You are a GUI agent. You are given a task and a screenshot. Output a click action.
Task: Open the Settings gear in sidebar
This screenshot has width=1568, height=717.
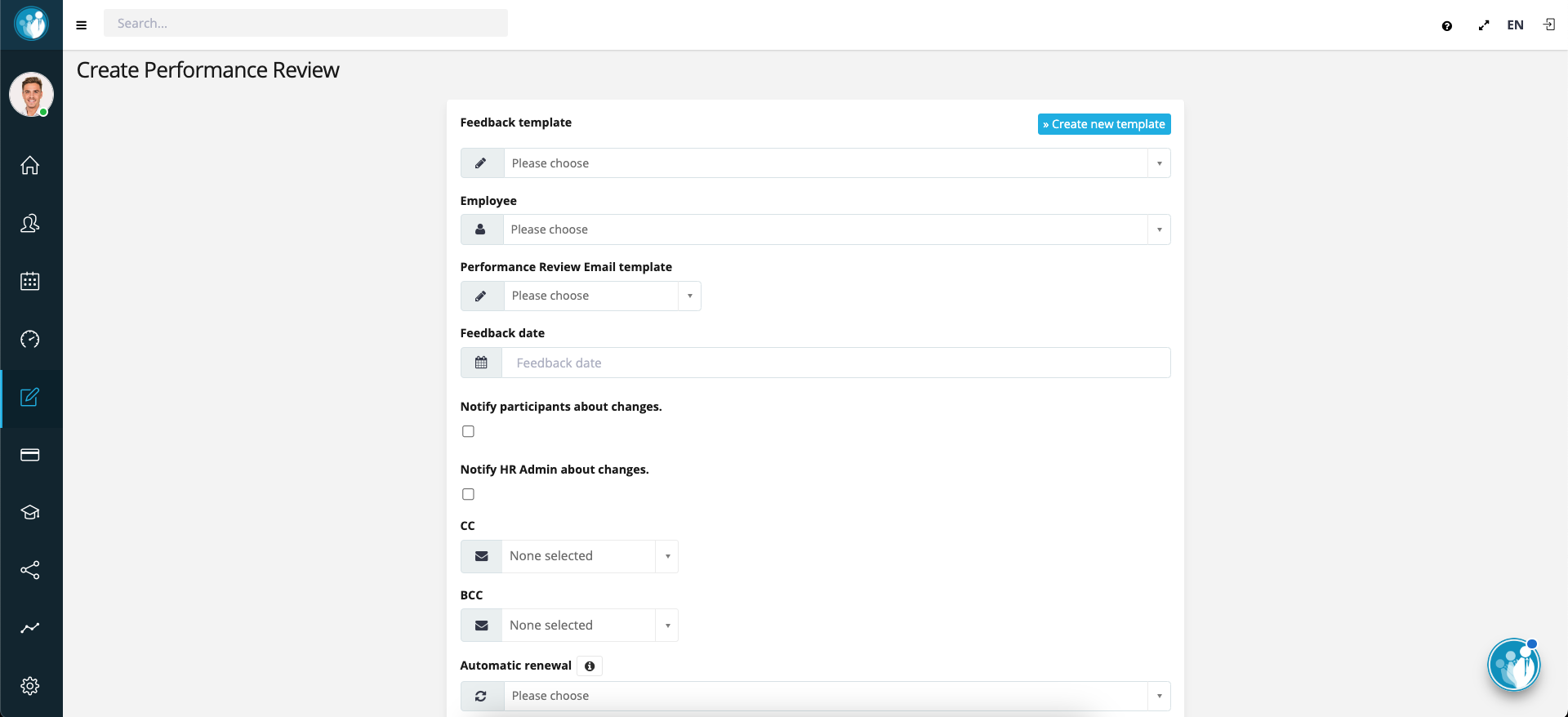click(30, 686)
